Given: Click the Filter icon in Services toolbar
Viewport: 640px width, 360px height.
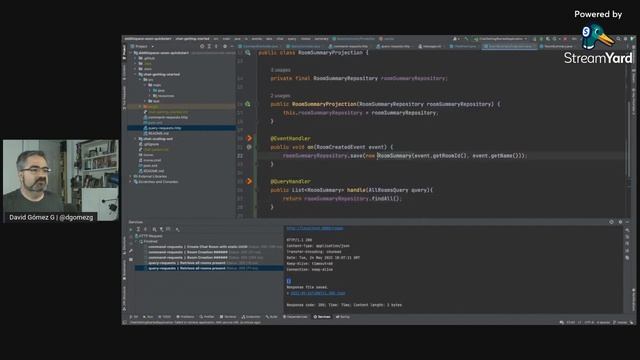Looking at the screenshot, I should (161, 229).
